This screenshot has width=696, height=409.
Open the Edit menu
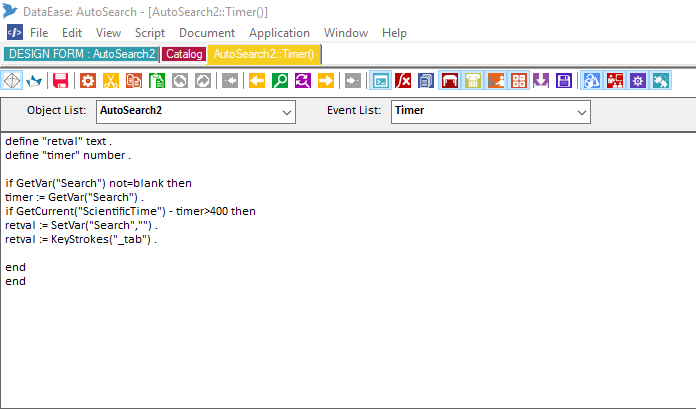click(72, 33)
